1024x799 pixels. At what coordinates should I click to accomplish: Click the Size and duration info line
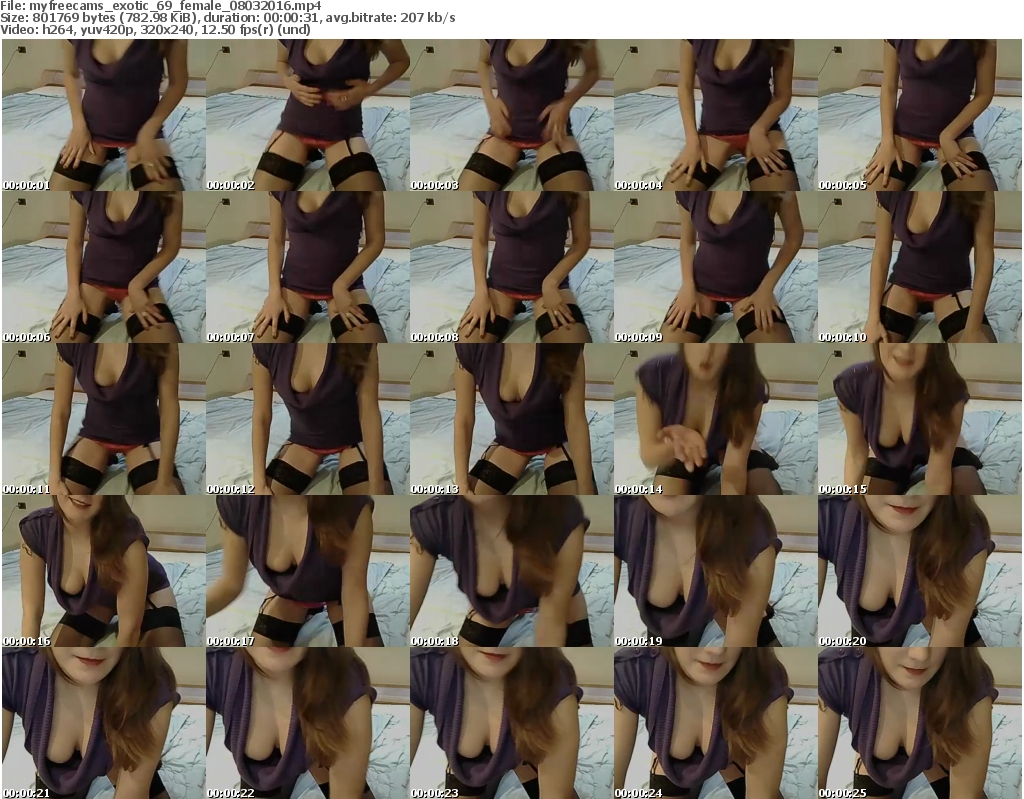(x=228, y=18)
